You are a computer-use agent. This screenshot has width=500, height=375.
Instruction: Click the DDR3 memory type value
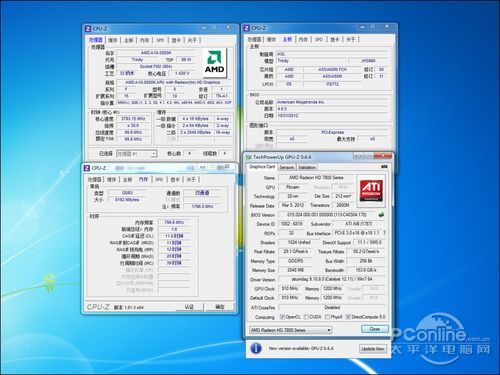pos(127,193)
